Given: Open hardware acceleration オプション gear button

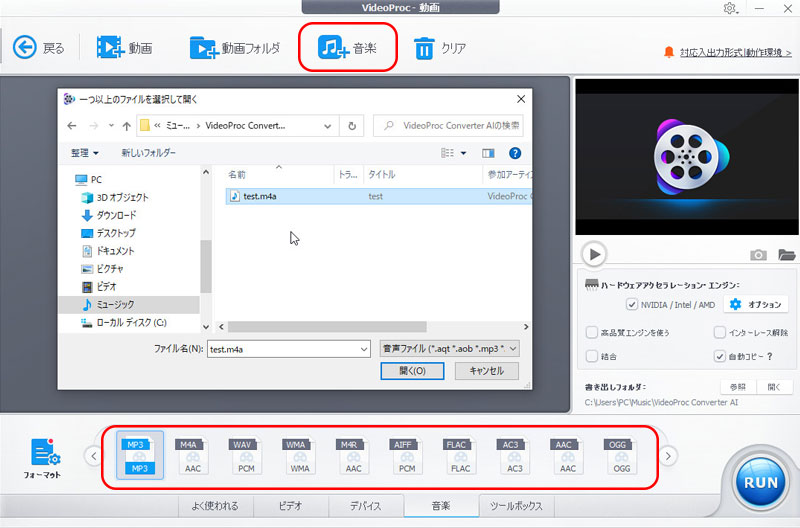Looking at the screenshot, I should 756,305.
